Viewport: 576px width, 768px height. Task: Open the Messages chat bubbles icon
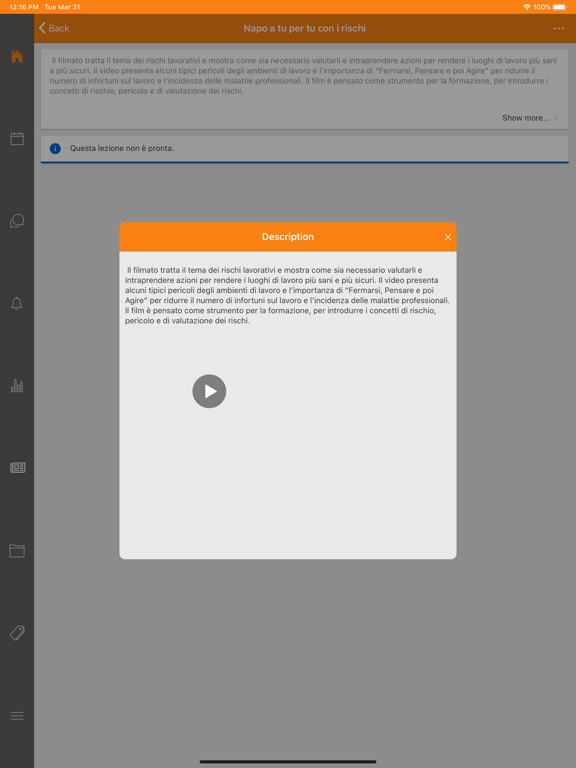point(17,221)
